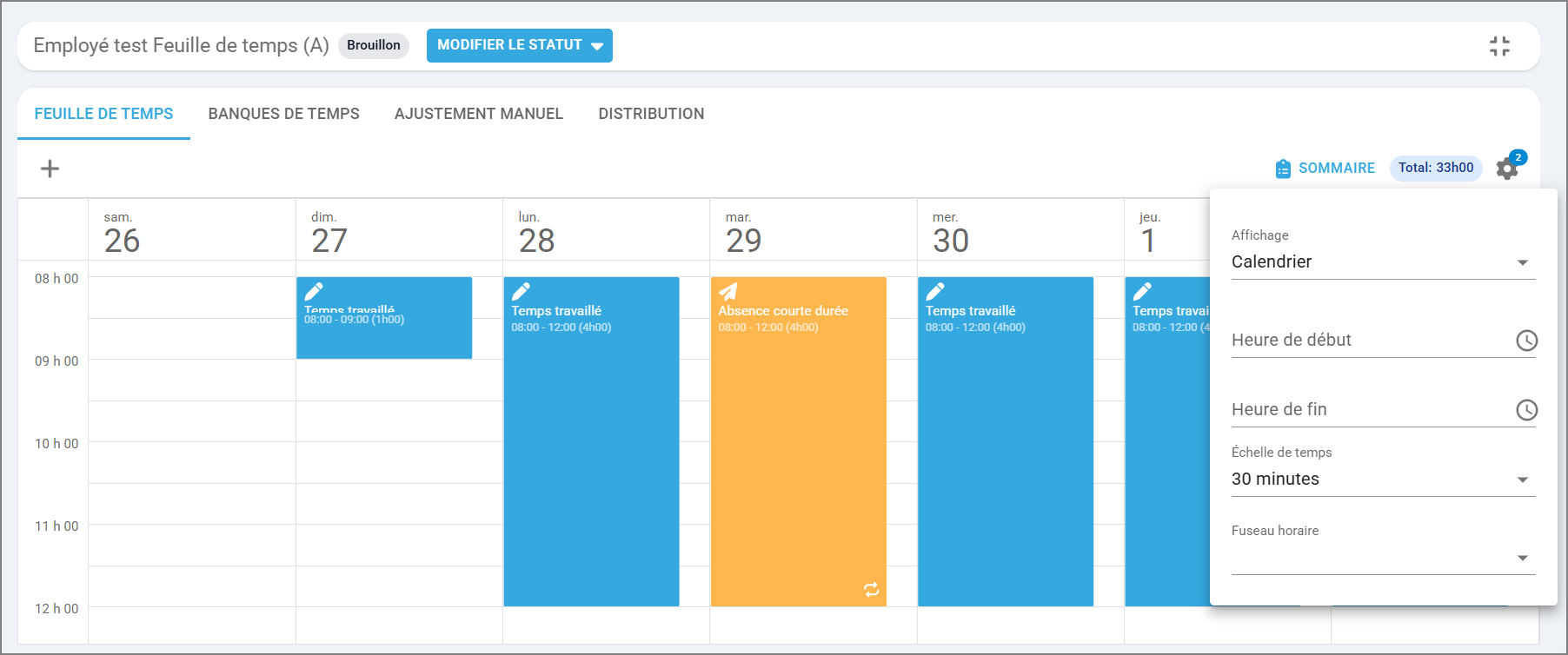This screenshot has width=1568, height=655.
Task: Click the Sommaire clipboard icon
Action: (x=1283, y=169)
